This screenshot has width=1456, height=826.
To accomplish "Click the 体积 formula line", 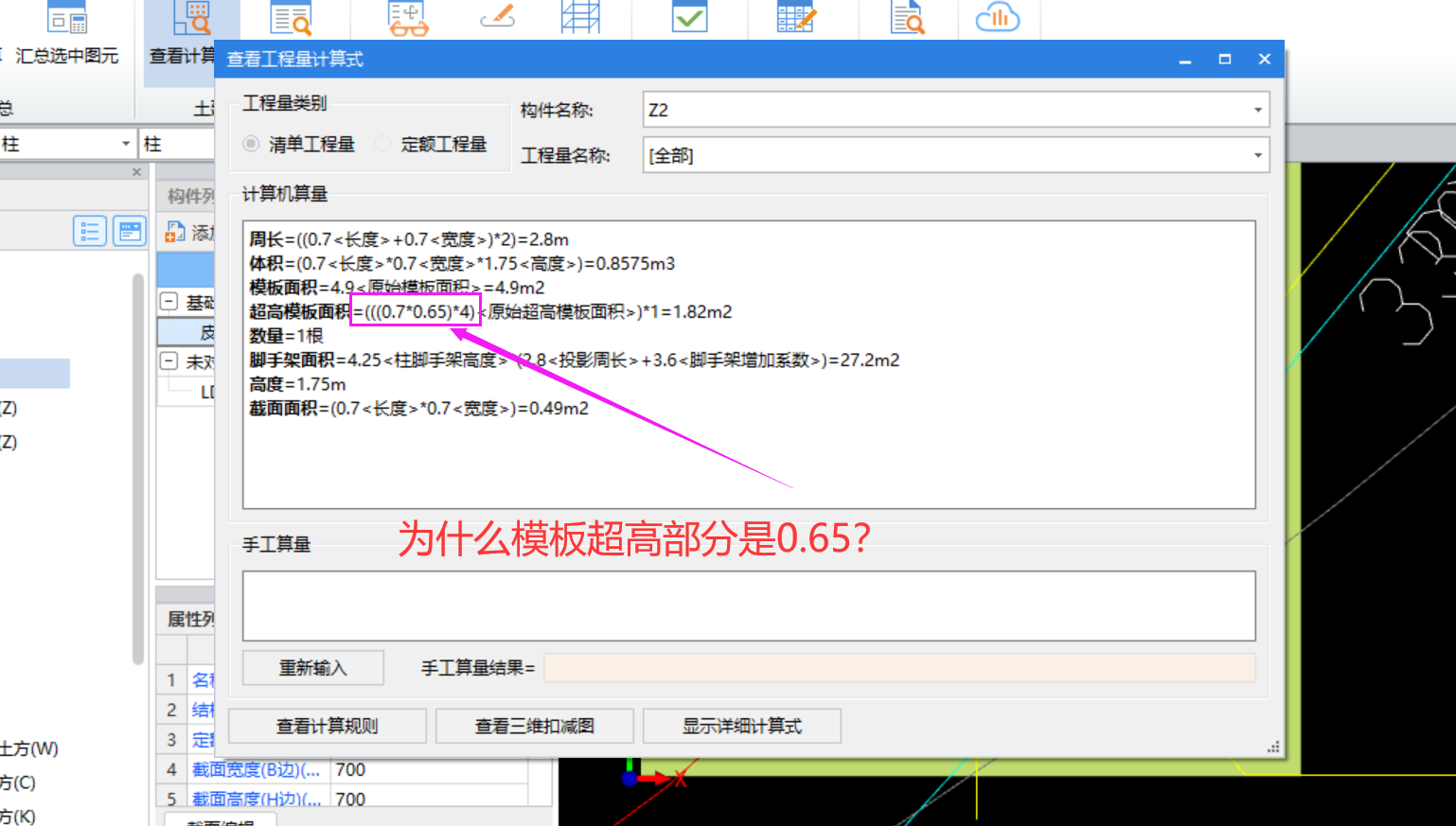I will pos(462,263).
